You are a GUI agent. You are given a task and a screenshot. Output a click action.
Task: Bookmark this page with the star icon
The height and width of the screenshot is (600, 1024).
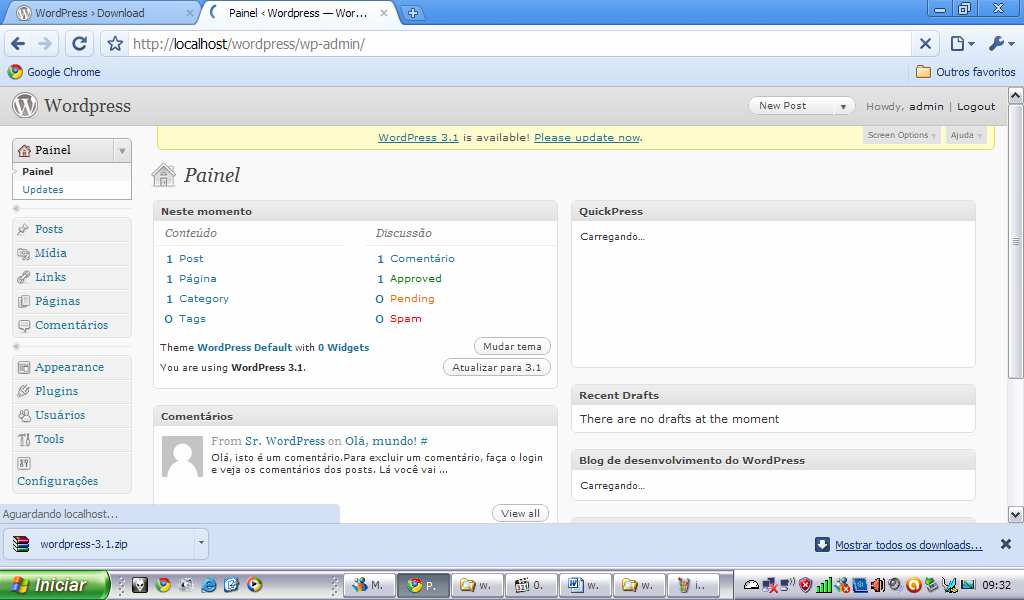[115, 44]
